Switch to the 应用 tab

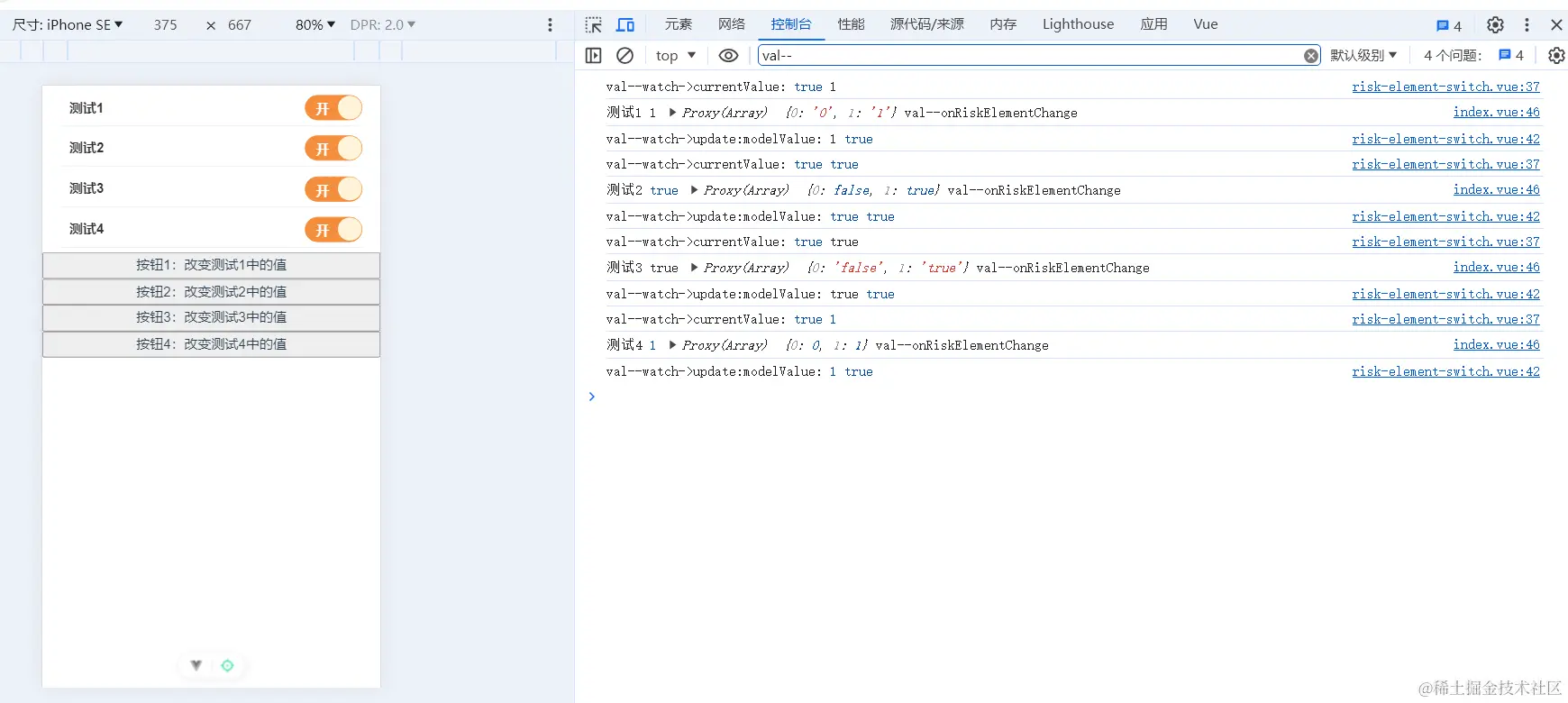(1154, 24)
